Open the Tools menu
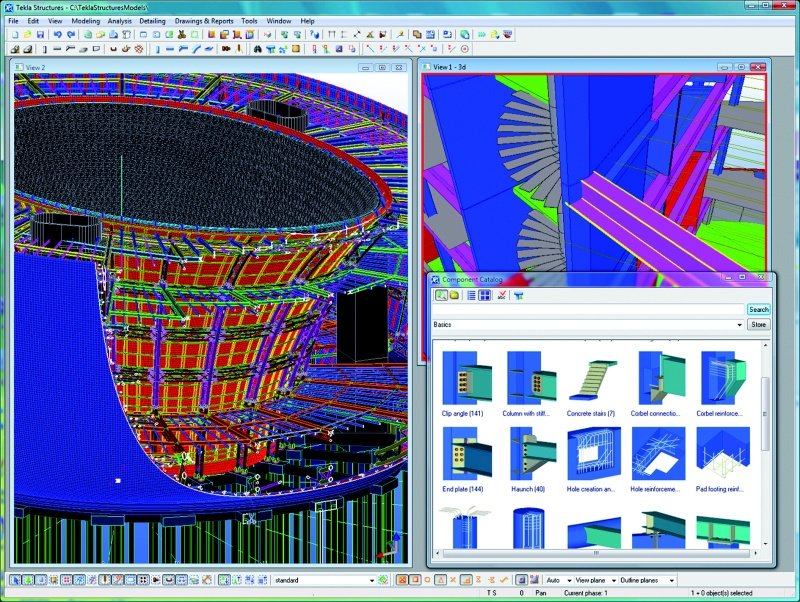The height and width of the screenshot is (602, 800). 249,21
